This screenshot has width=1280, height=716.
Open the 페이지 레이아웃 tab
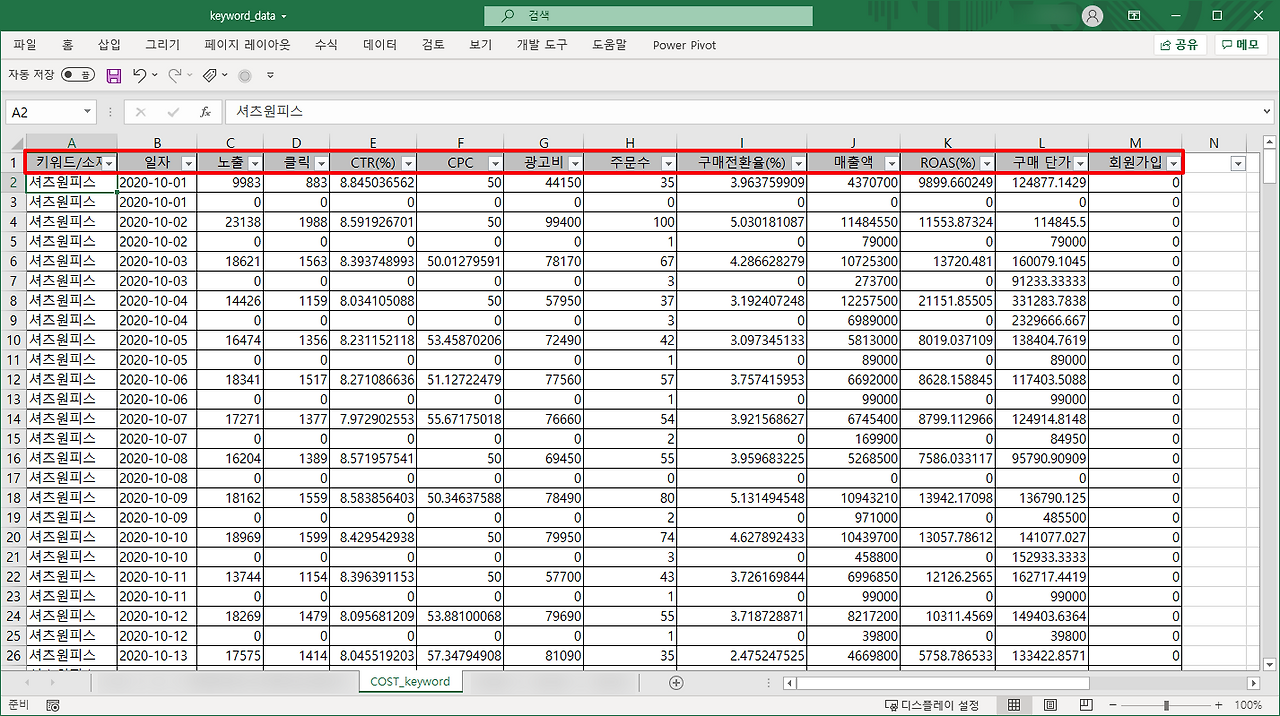click(247, 45)
